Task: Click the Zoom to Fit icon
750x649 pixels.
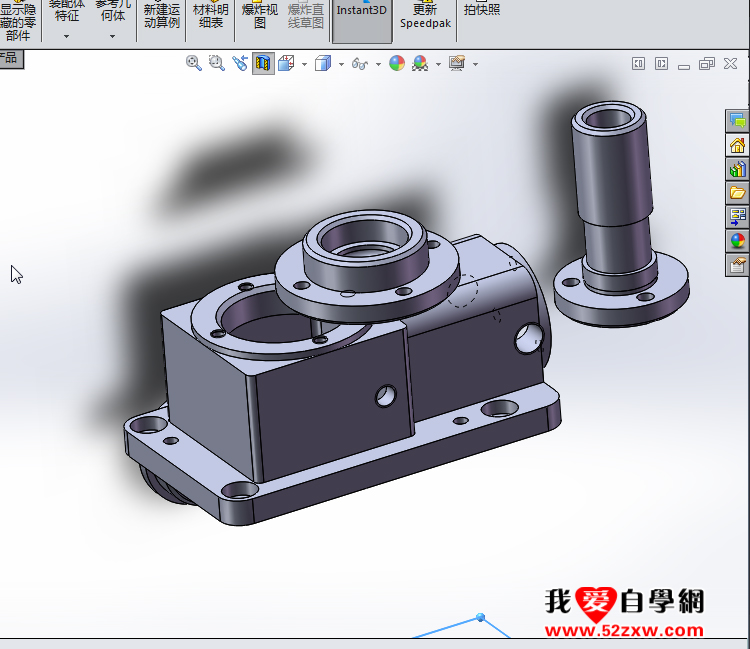Action: 194,63
